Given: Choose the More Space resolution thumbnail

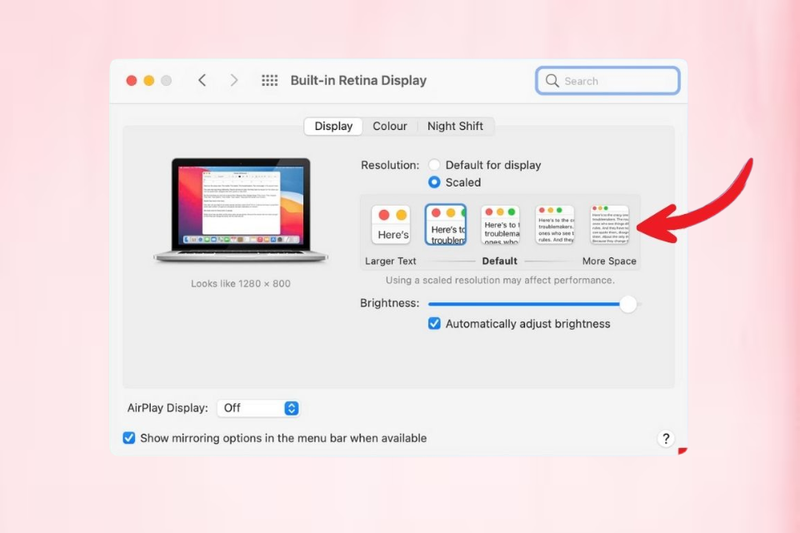Looking at the screenshot, I should (x=609, y=224).
